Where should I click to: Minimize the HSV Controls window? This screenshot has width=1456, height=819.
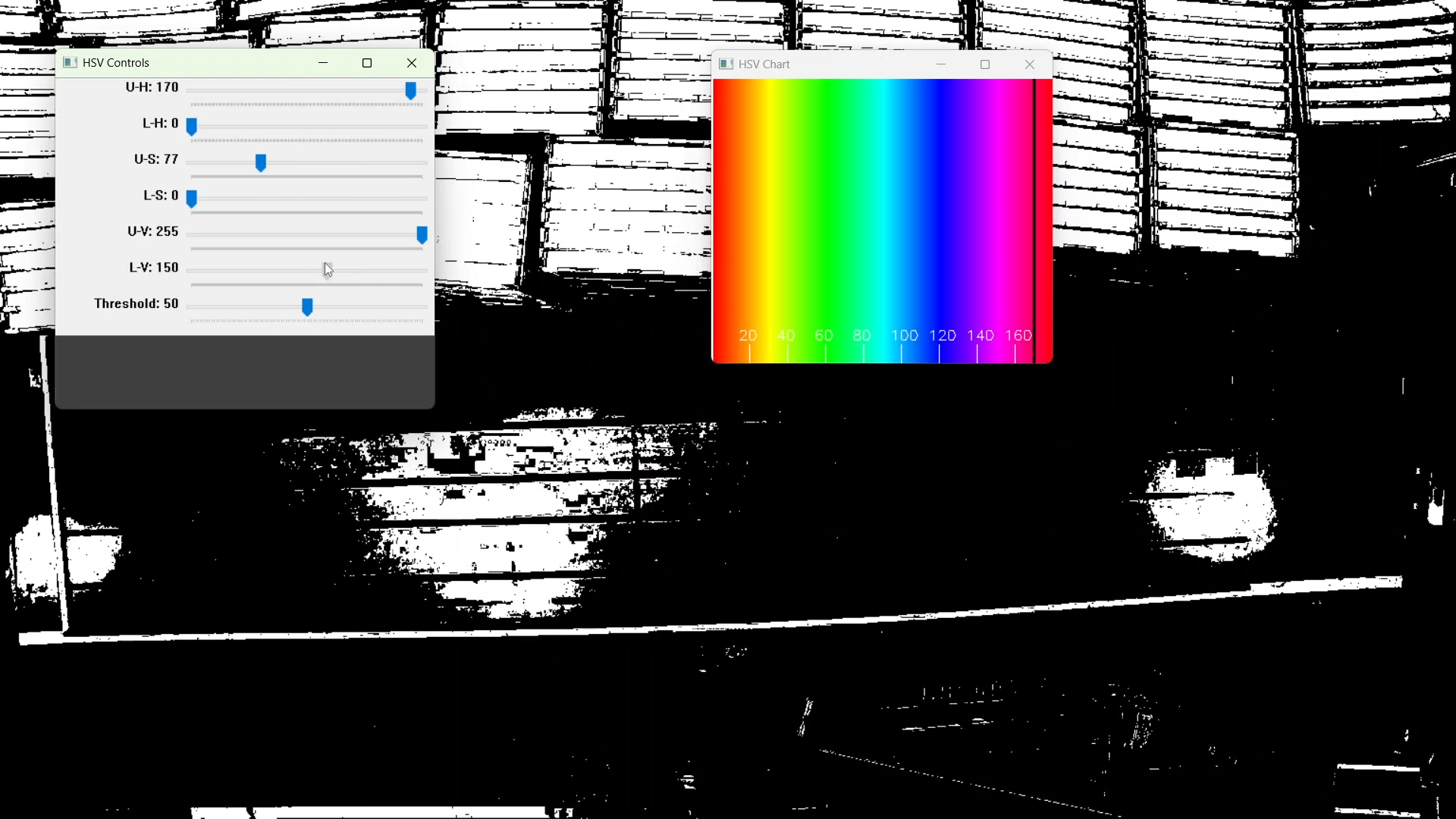pos(323,63)
